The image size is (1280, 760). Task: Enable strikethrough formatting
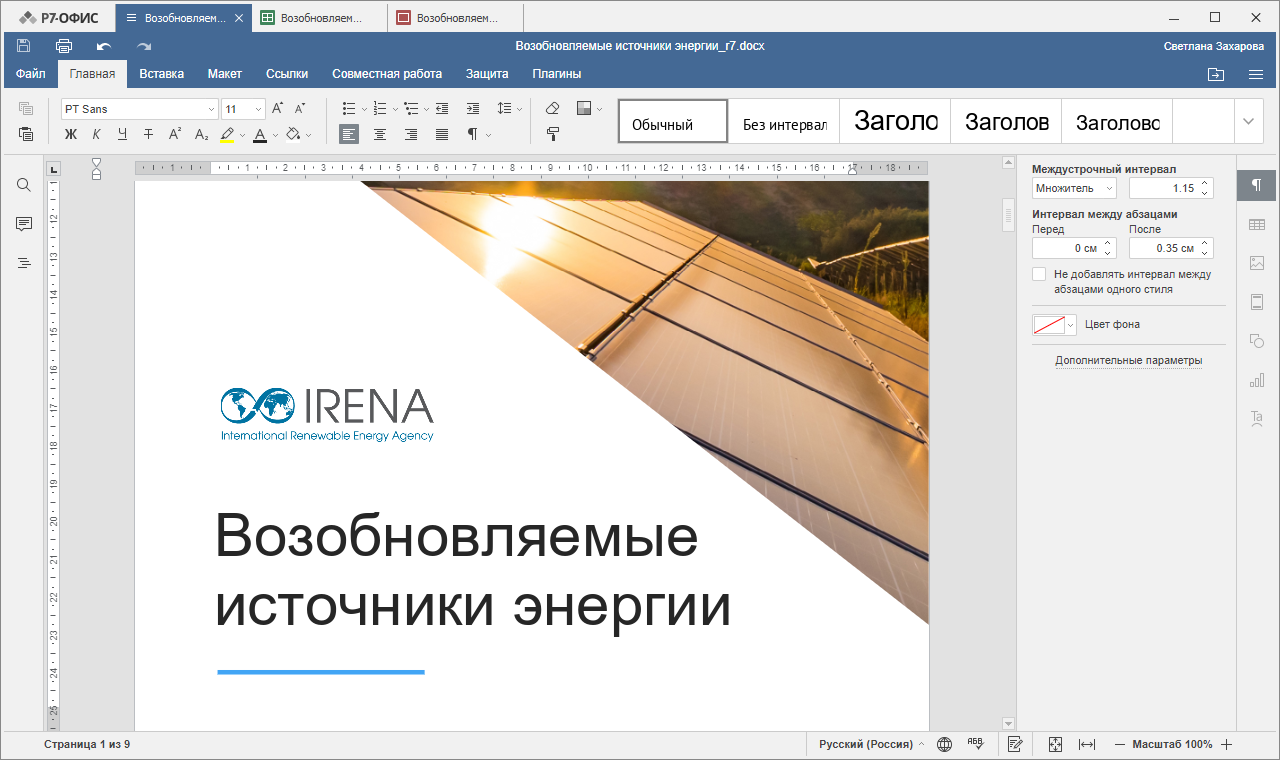(147, 134)
